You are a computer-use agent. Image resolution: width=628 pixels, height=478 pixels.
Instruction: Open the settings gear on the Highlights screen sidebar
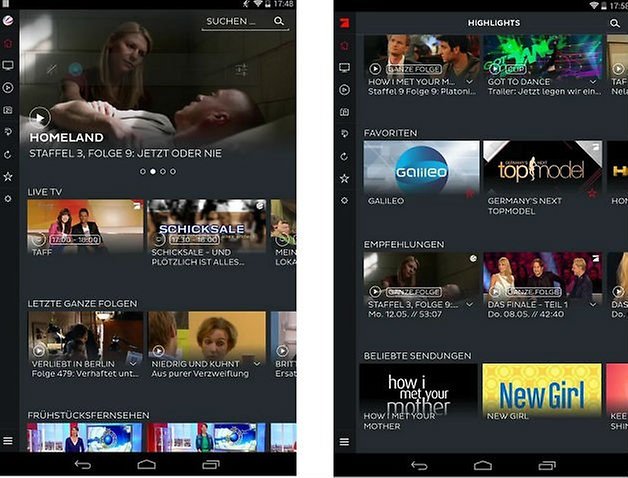344,200
